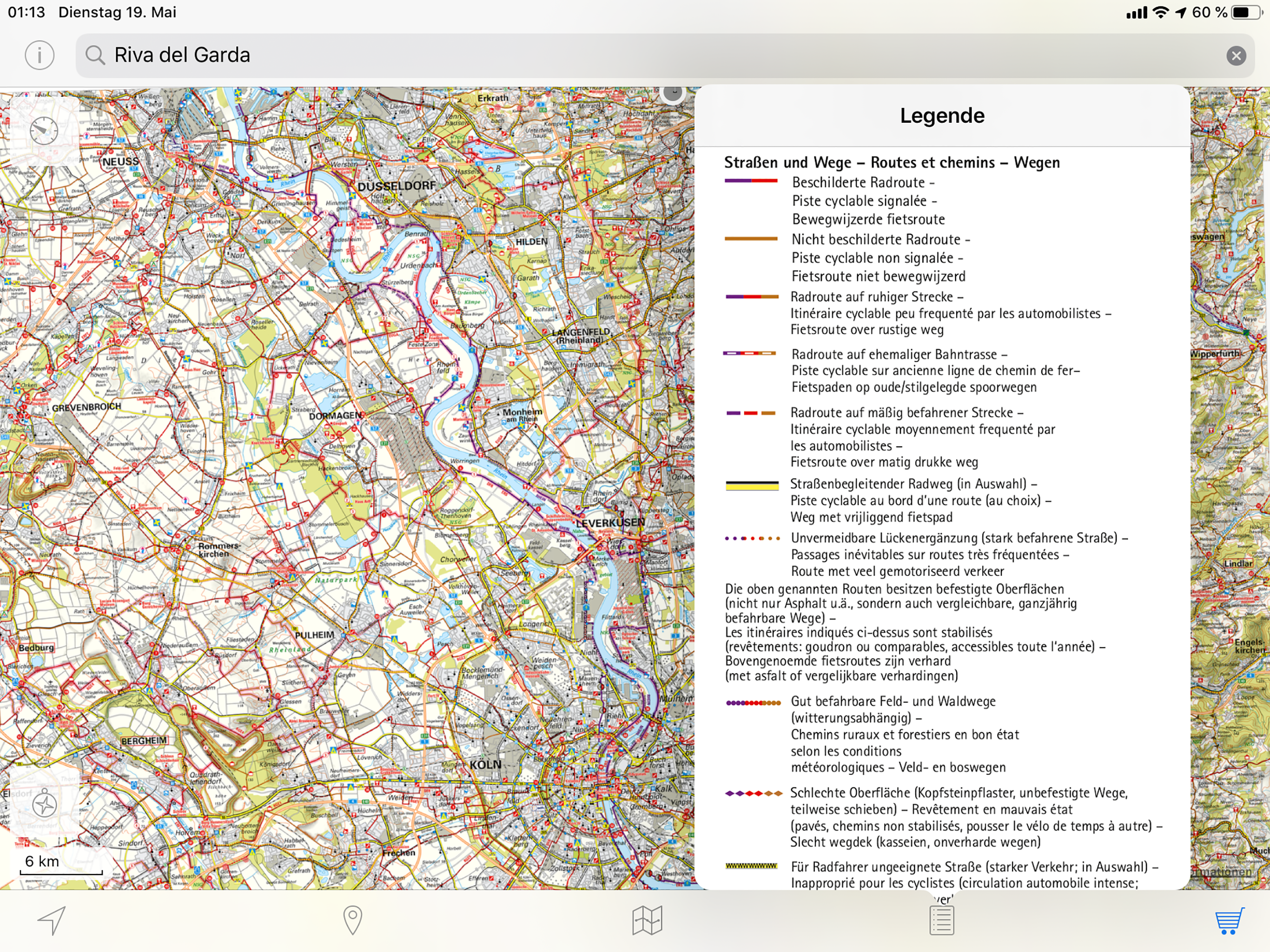Tap the DÜSSELDORF city label on map

pyautogui.click(x=396, y=186)
